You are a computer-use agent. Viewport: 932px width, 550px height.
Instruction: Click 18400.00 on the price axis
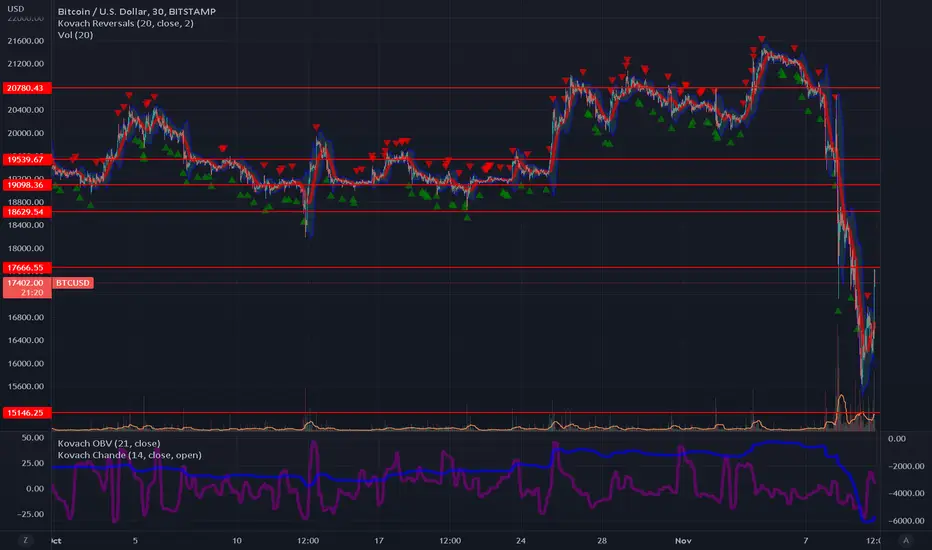(26, 225)
